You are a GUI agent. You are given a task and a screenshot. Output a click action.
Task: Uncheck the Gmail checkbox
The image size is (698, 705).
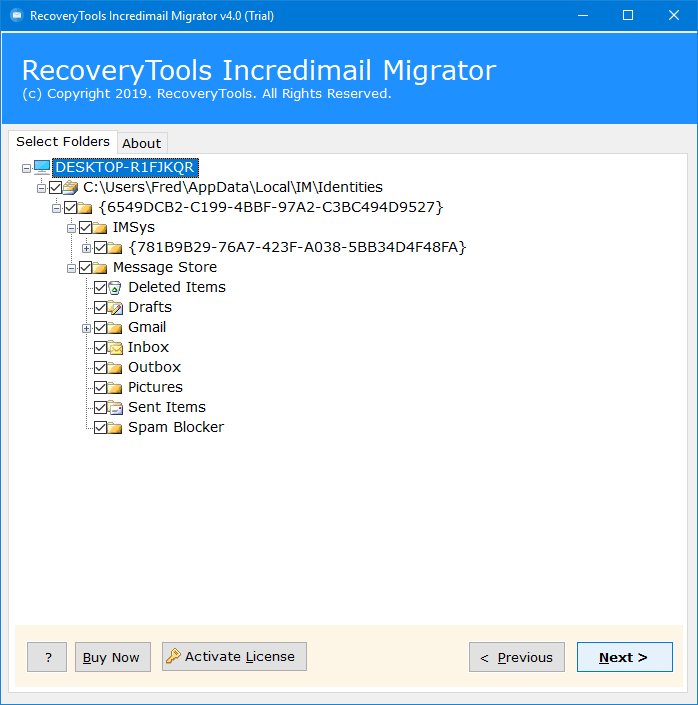tap(100, 327)
